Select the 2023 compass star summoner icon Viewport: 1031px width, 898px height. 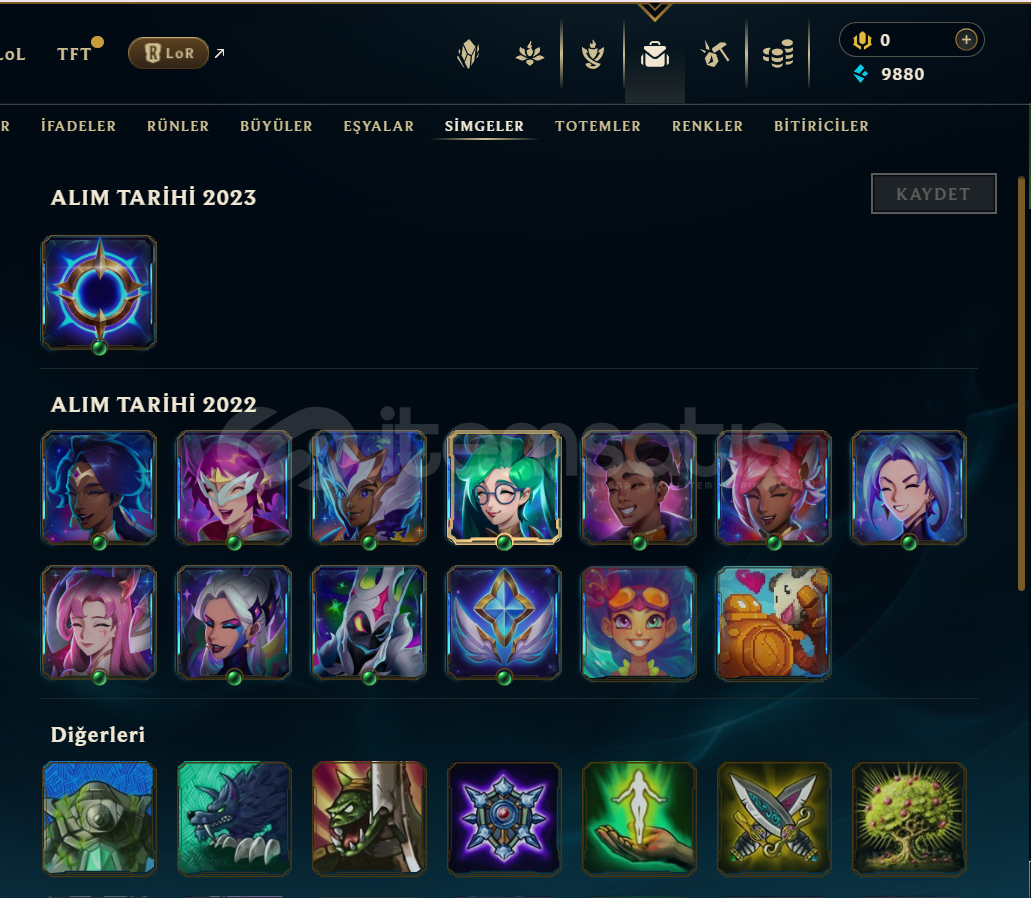[x=99, y=293]
